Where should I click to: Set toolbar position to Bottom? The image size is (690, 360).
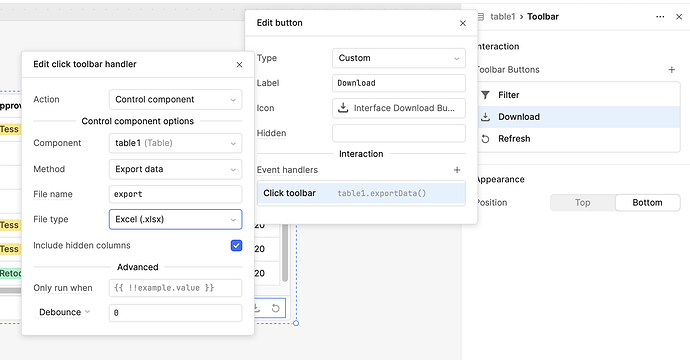647,202
